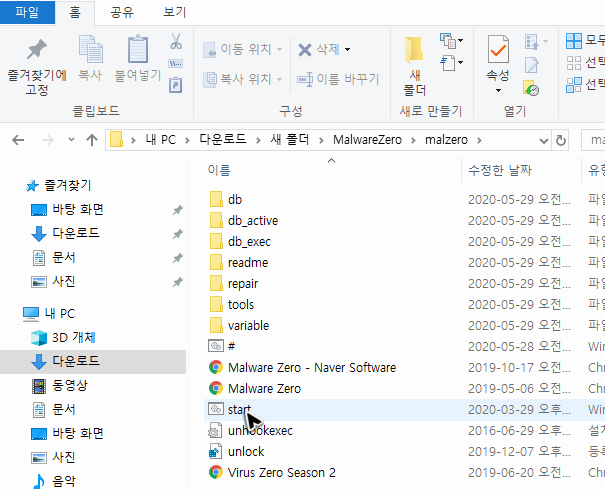Click the Select all (모두) icon
Viewport: 605px width, 489px height.
coord(574,41)
